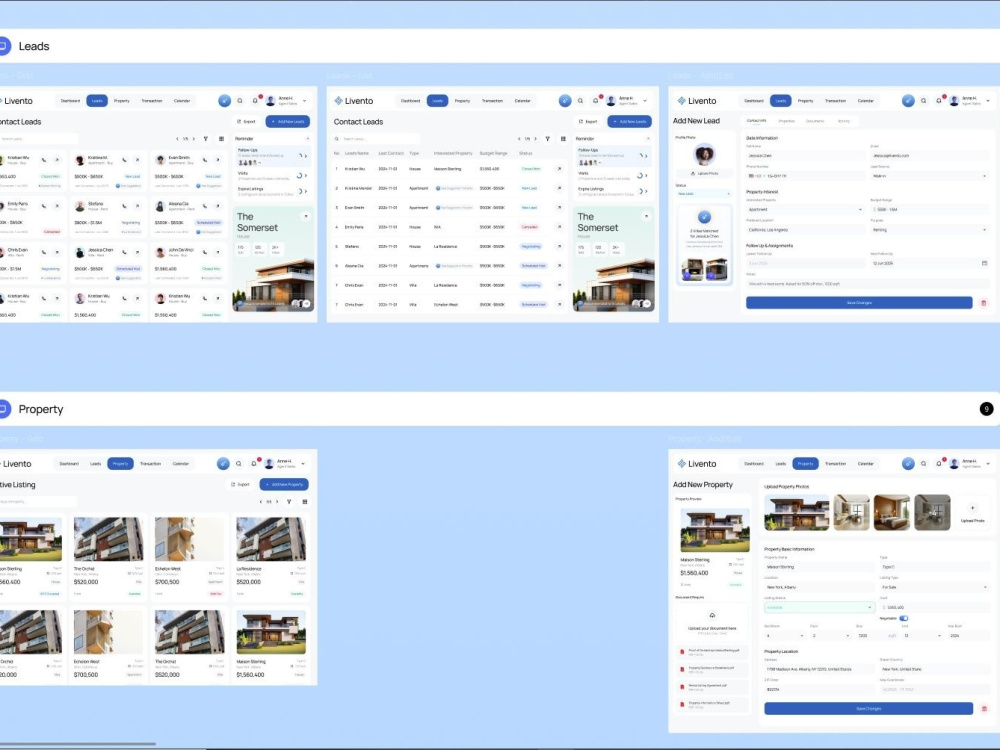Open Listing Status dropdown showing Available
This screenshot has width=1000, height=750.
[x=819, y=607]
